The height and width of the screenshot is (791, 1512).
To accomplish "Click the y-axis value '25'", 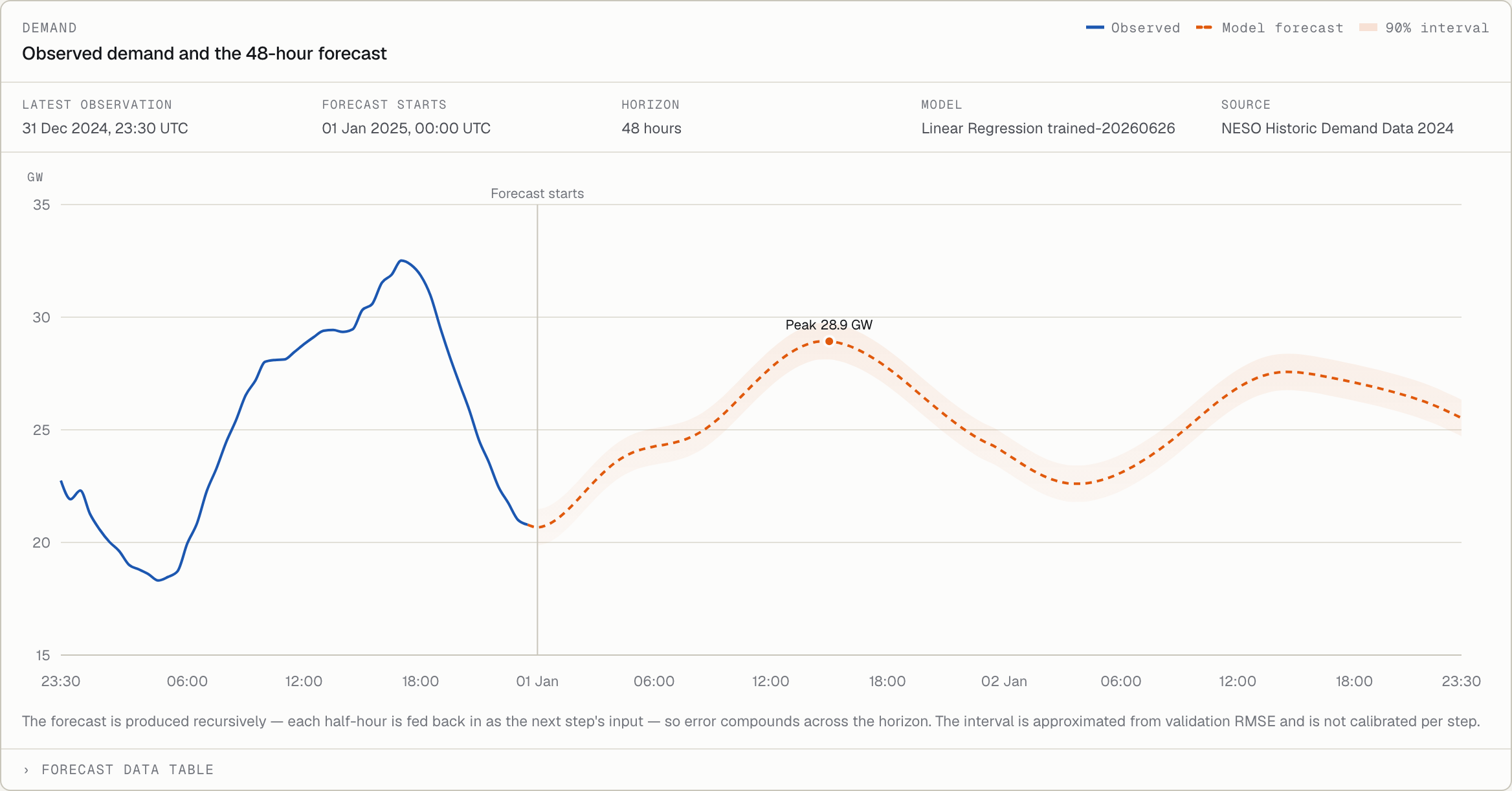I will 41,430.
